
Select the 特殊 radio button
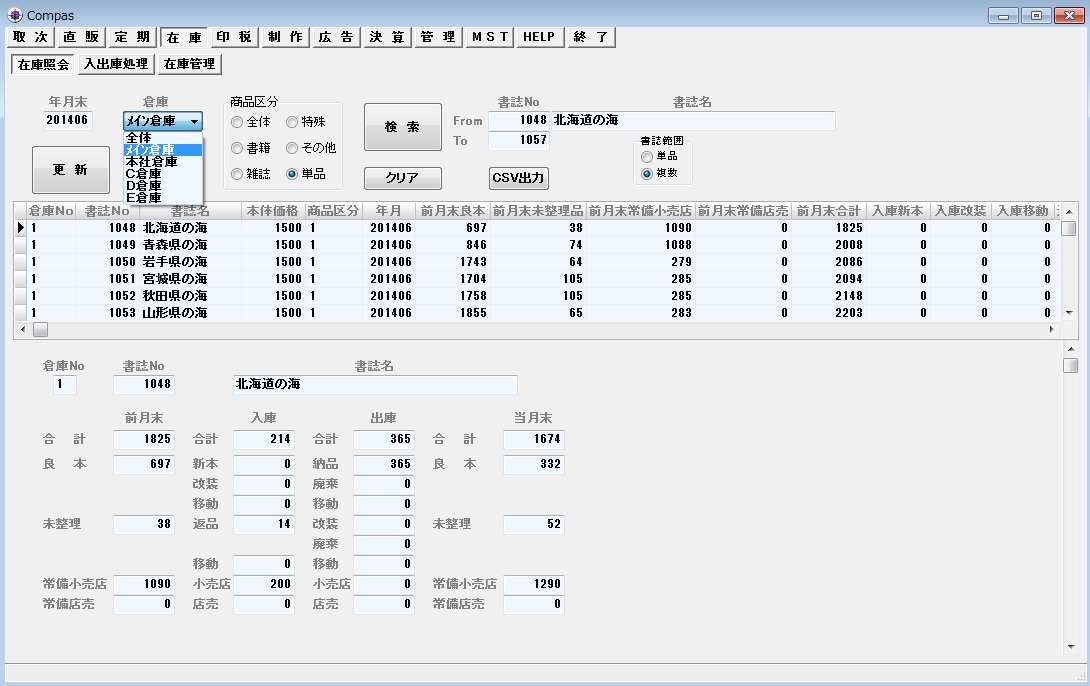(x=292, y=122)
